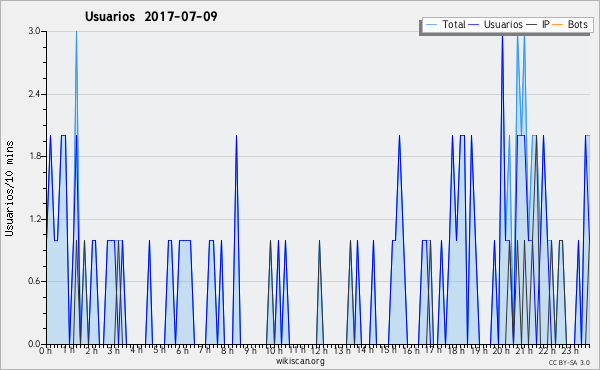The image size is (600, 370).
Task: Click the '0 h' x-axis label
Action: point(46,351)
